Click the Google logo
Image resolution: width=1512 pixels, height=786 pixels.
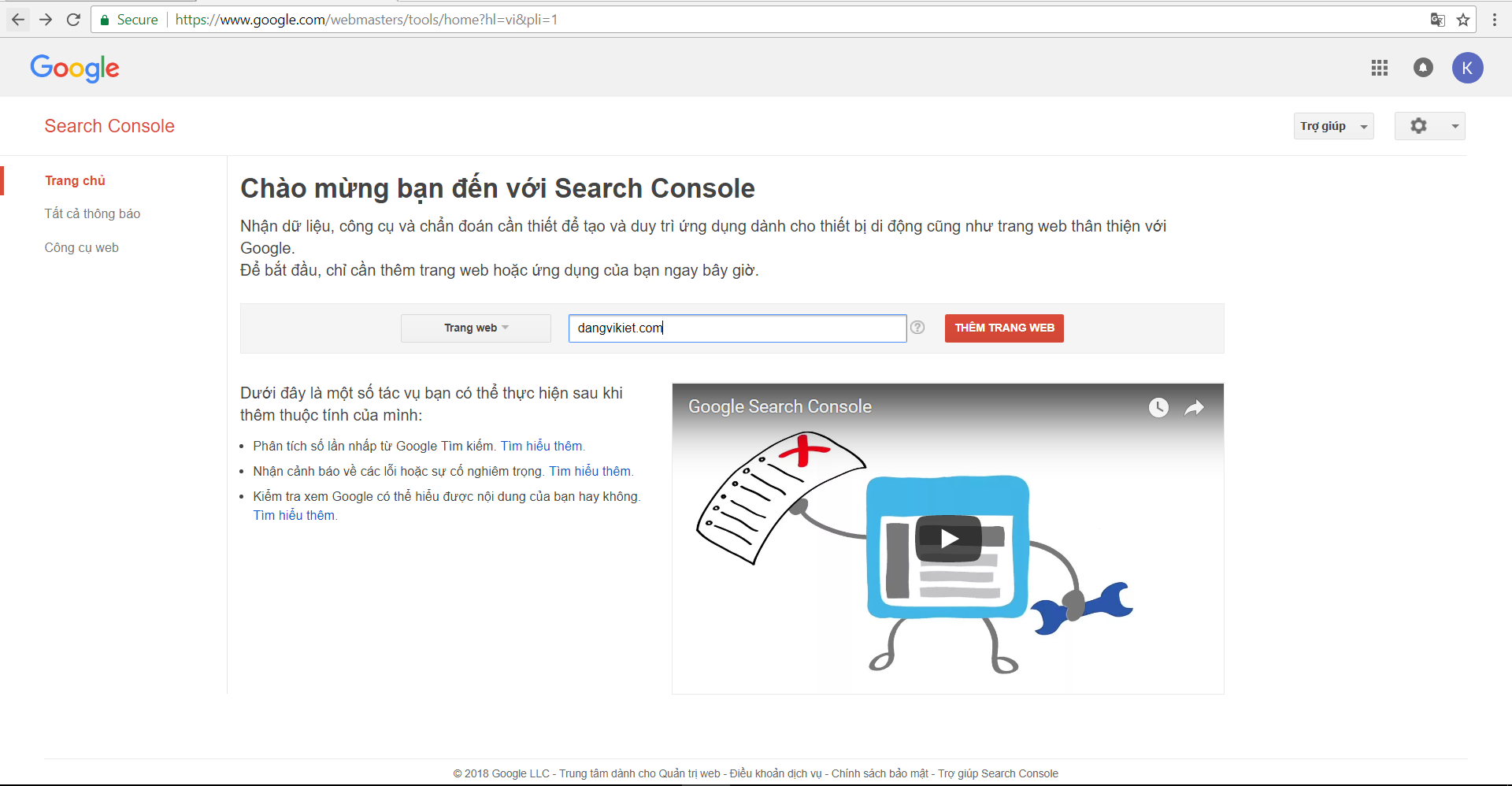75,69
